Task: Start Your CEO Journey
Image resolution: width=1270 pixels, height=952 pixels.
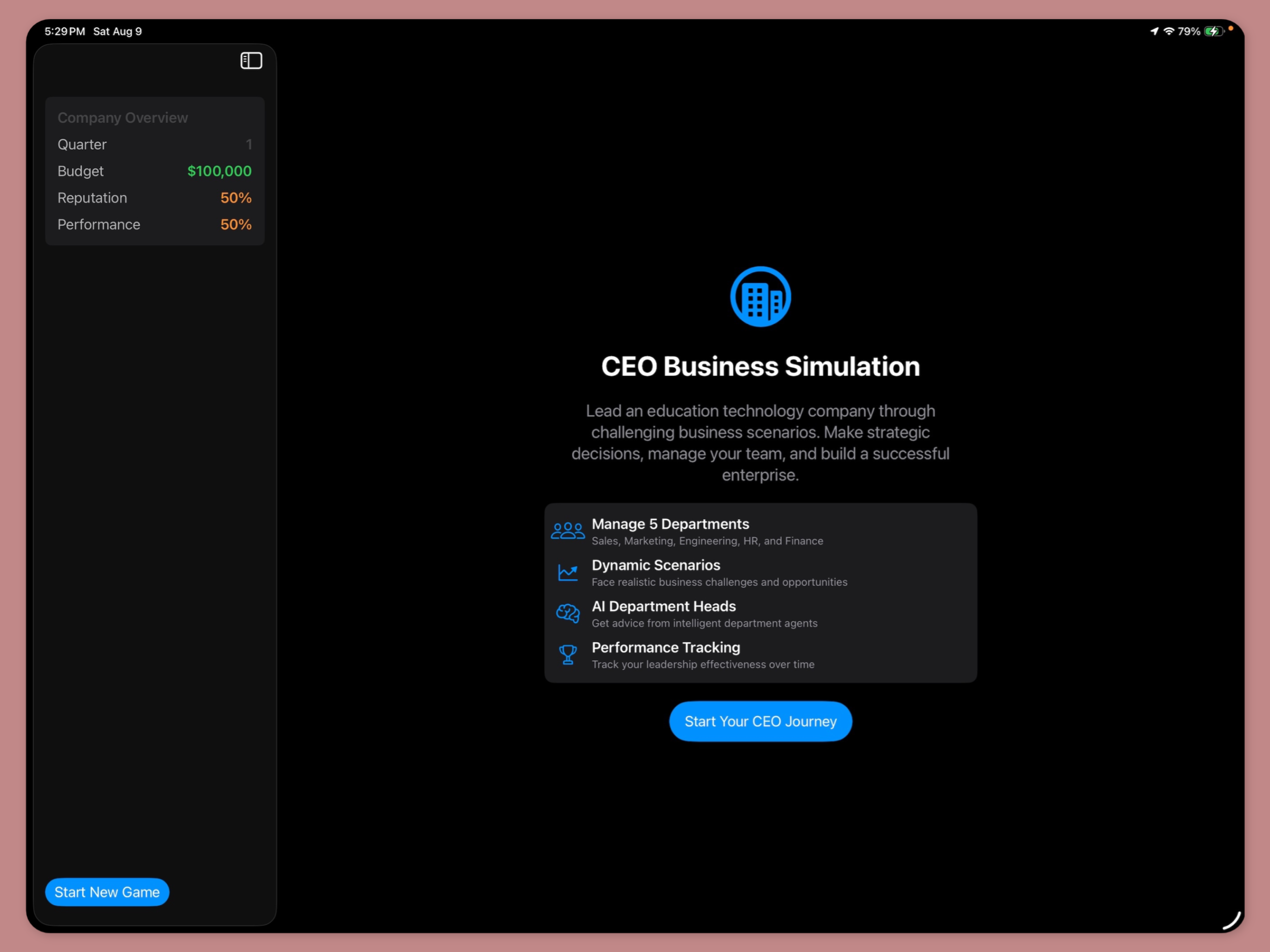Action: (760, 721)
